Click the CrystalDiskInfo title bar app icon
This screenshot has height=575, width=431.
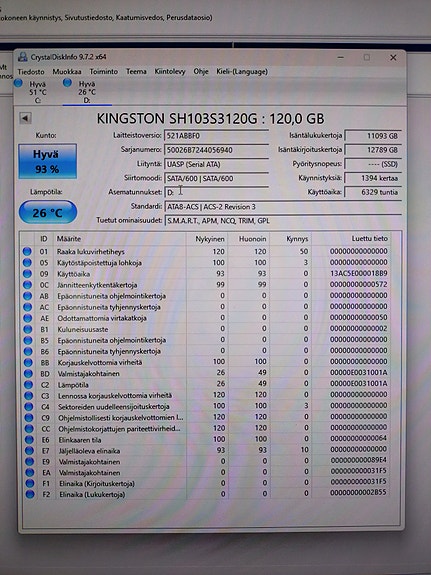click(x=23, y=57)
